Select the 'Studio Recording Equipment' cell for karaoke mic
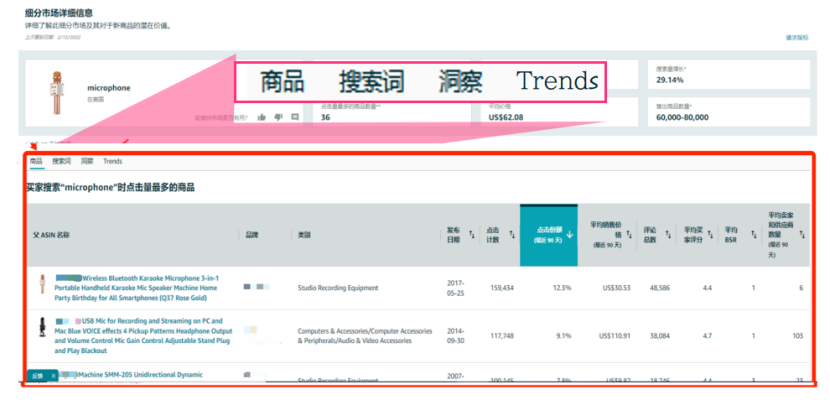The width and height of the screenshot is (830, 405). [x=338, y=288]
